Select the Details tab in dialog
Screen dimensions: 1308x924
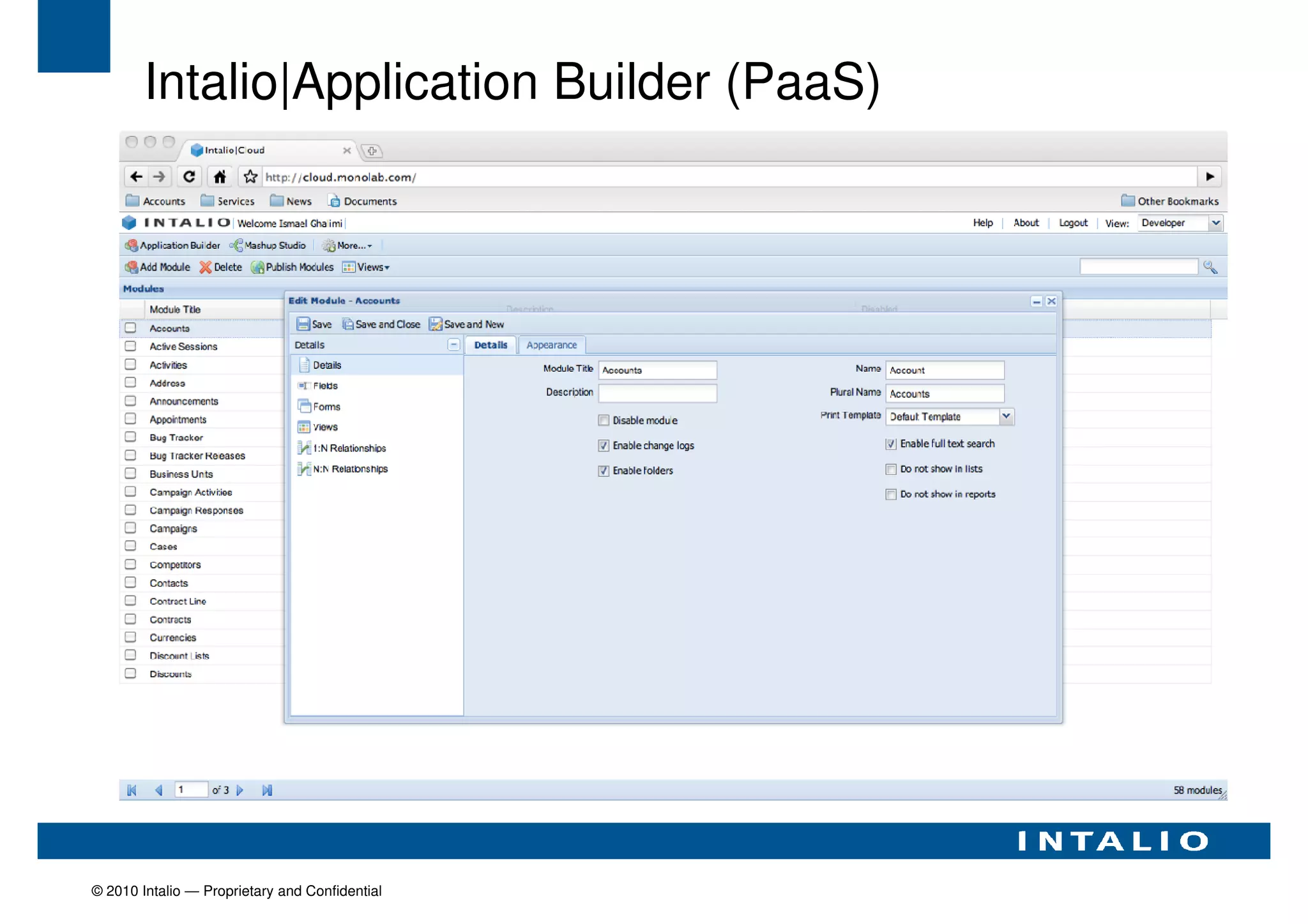pos(490,345)
